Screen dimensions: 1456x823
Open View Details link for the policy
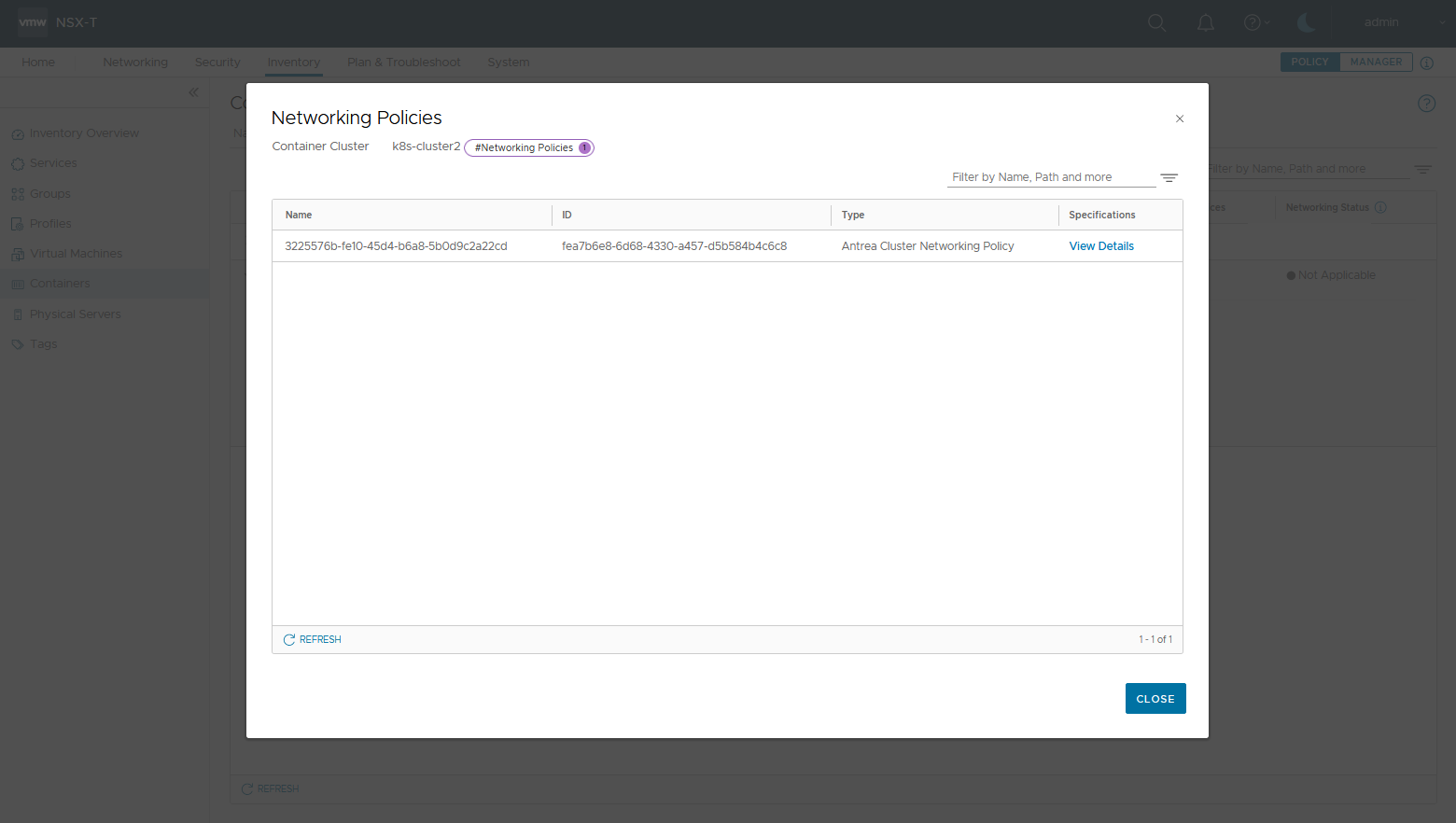(1101, 246)
